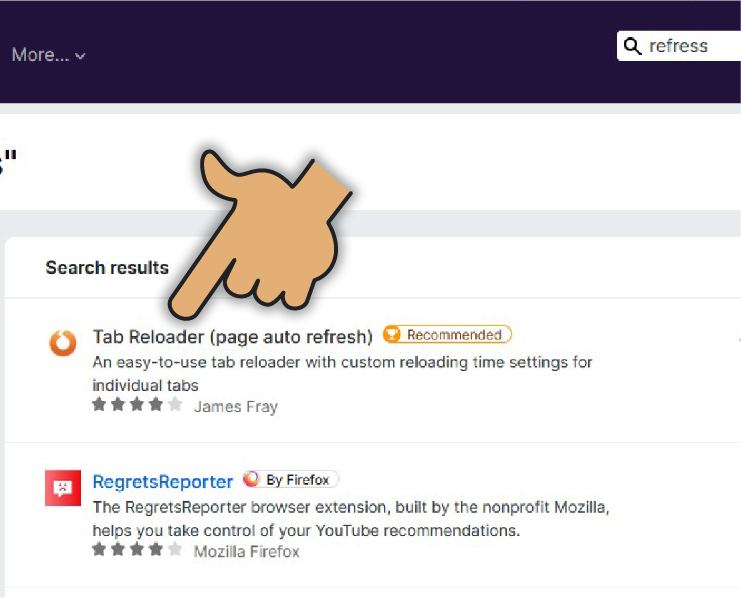Click the first star of RegretsReporter's rating
The width and height of the screenshot is (741, 598).
click(99, 550)
